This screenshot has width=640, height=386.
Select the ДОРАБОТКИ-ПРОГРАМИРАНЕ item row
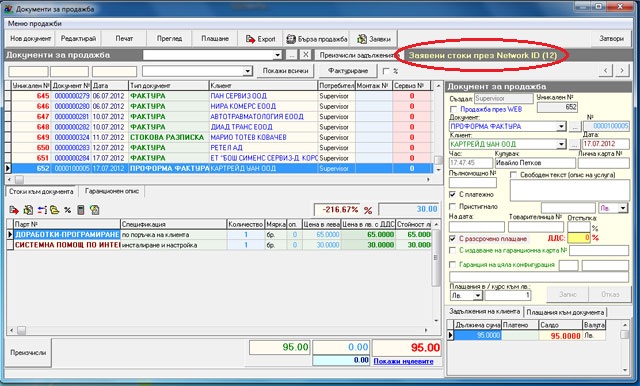point(218,235)
